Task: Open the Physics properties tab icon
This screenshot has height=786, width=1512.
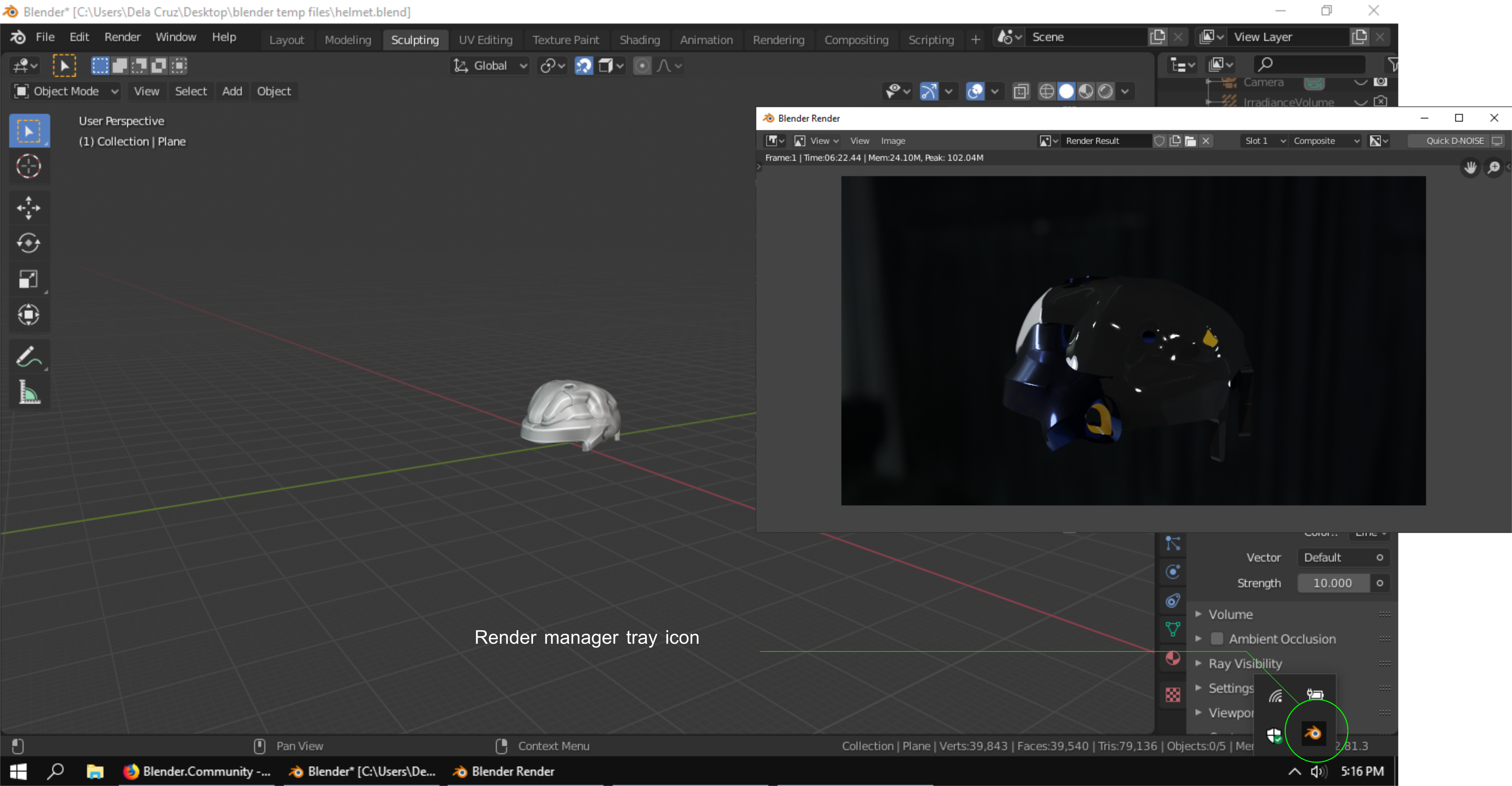Action: point(1173,572)
